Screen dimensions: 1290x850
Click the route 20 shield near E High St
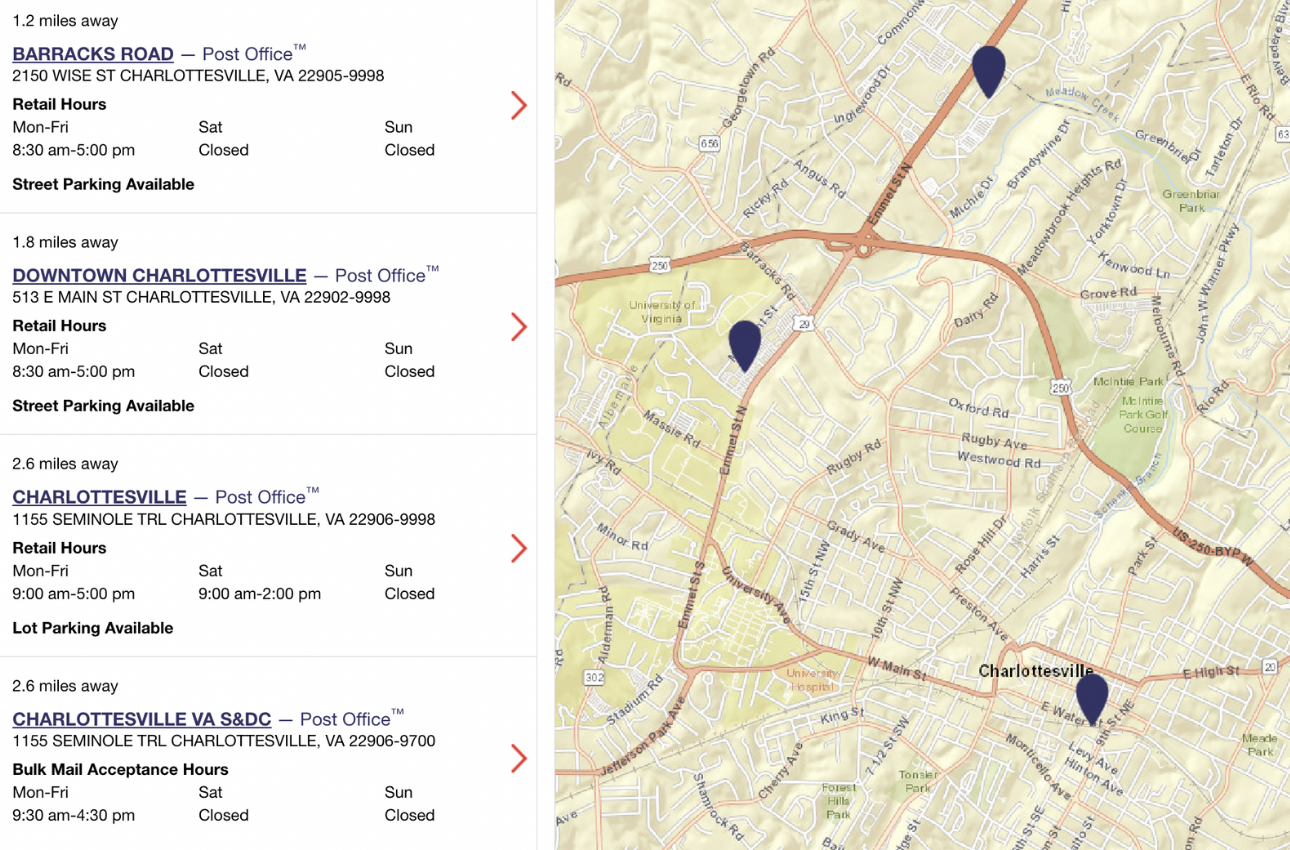[x=1270, y=666]
